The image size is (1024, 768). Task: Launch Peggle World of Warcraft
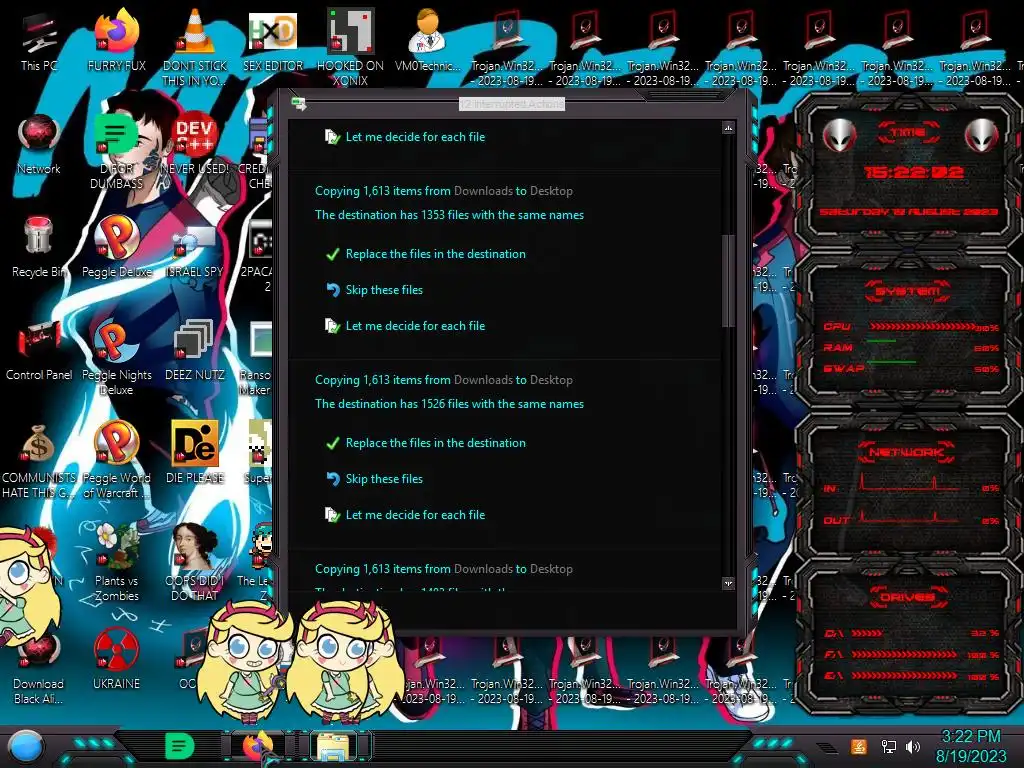click(116, 461)
